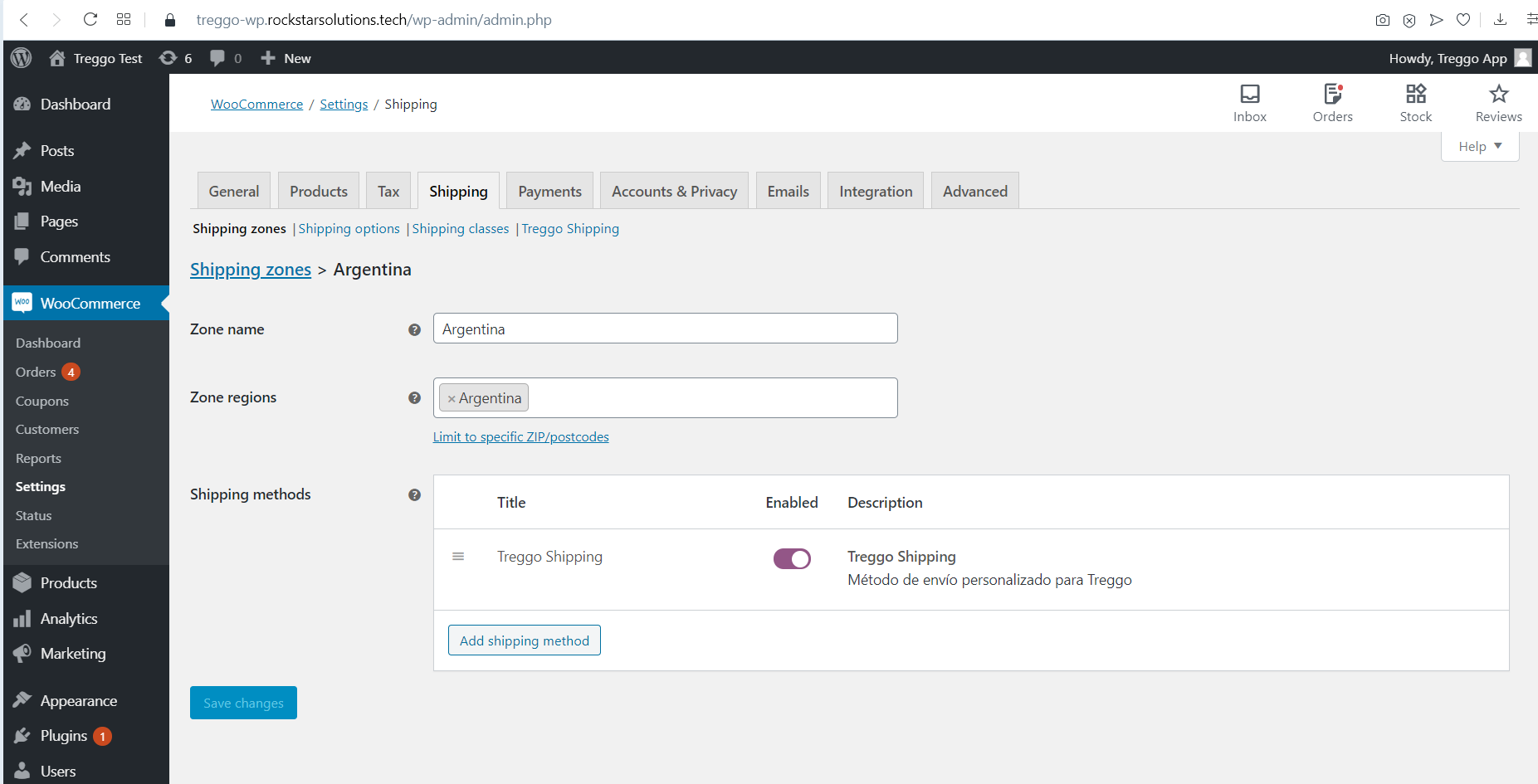This screenshot has height=784, width=1538.
Task: Disable the Treggo Shipping method toggle
Action: (792, 559)
